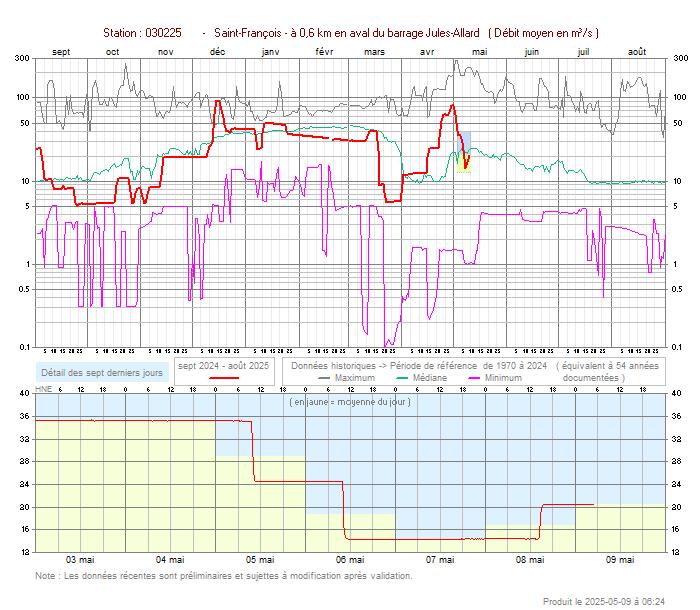Viewport: 700px width, 610px height.
Task: Click the '( en jaune = moyenne du jour )' note
Action: pyautogui.click(x=350, y=402)
